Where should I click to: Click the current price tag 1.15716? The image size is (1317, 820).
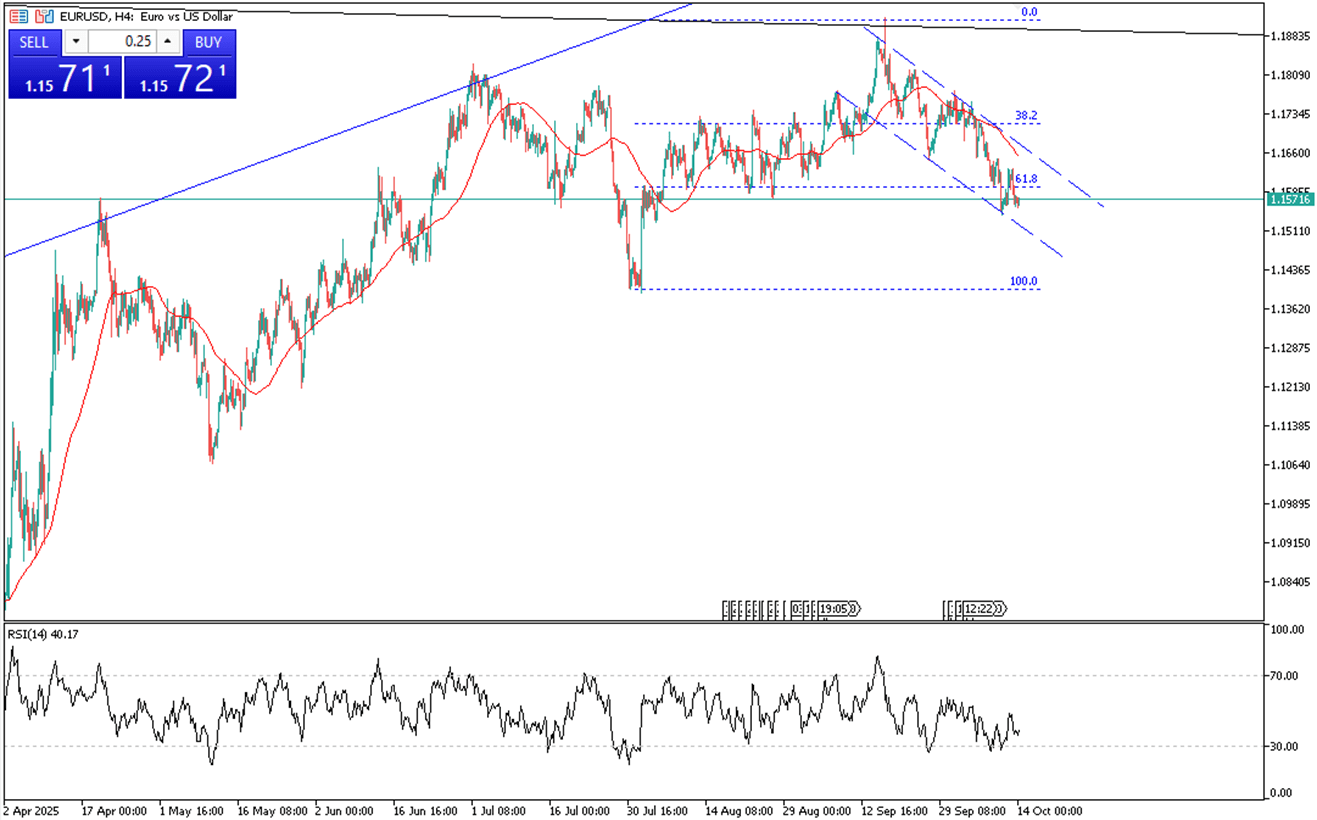click(1289, 200)
